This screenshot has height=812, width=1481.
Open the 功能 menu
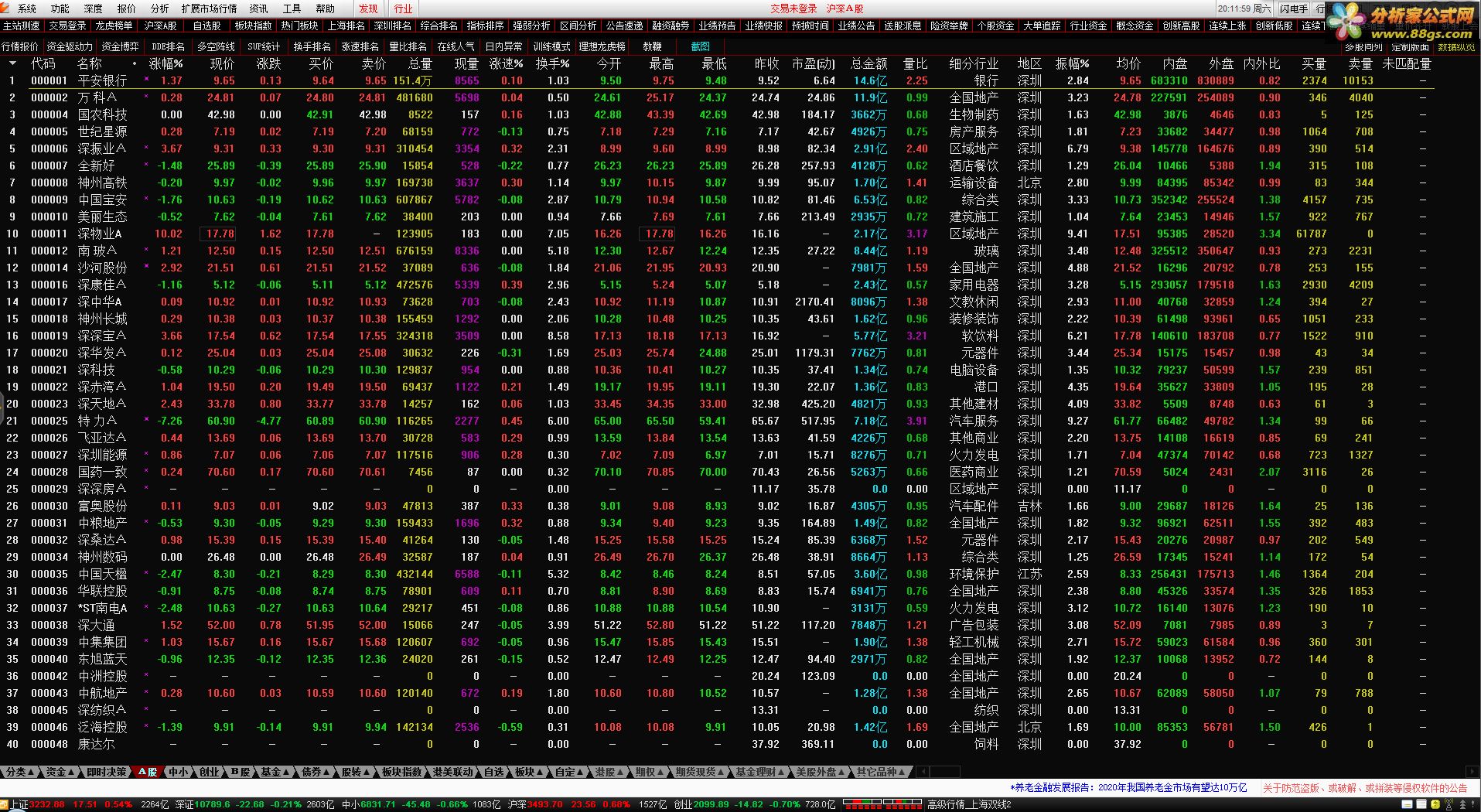(x=60, y=9)
